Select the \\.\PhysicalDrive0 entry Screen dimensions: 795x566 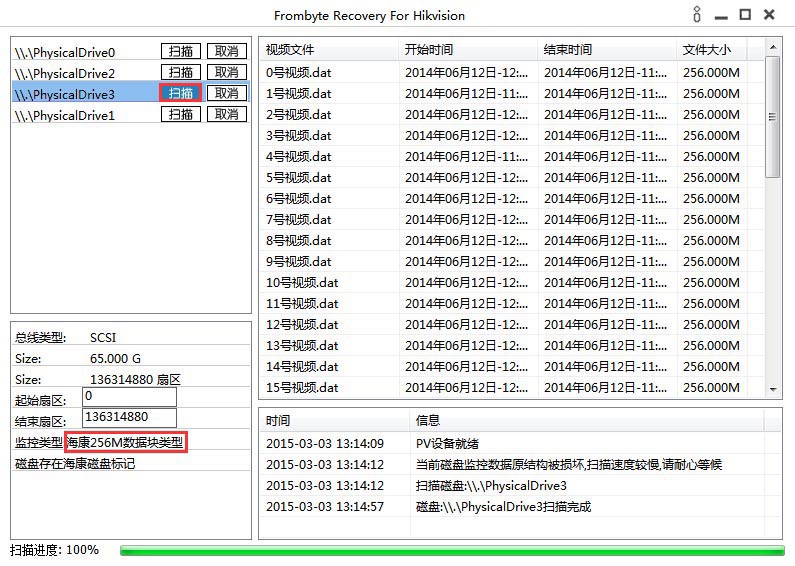tap(65, 52)
